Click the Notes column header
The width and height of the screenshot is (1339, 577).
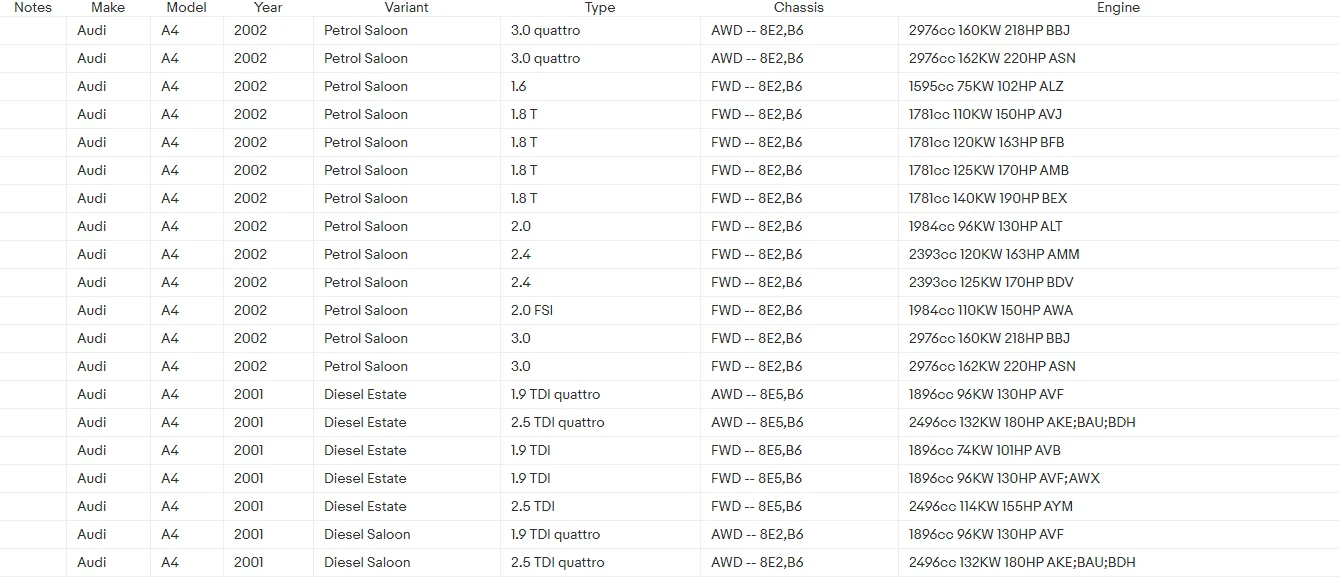click(x=33, y=7)
